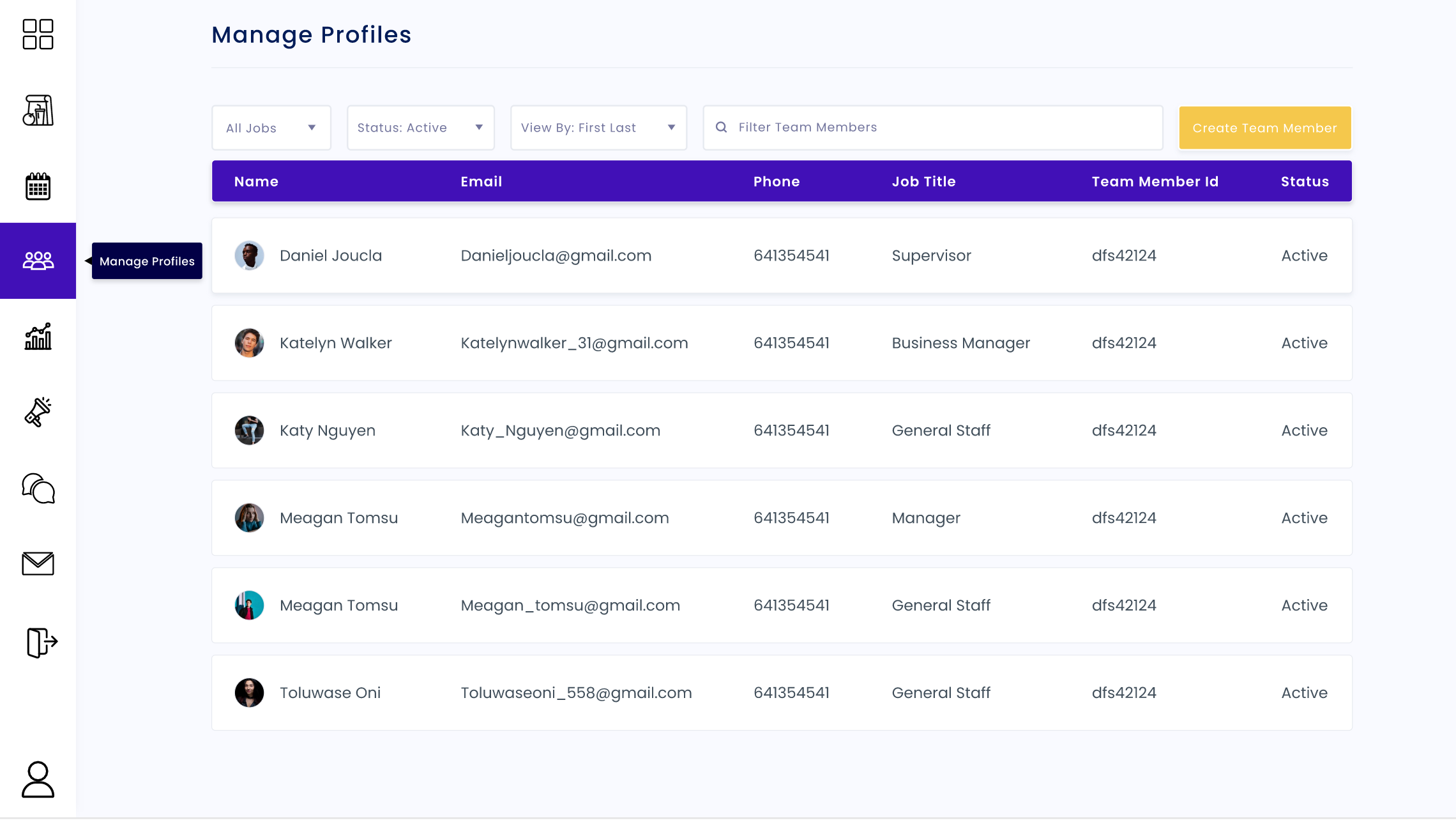Click the Create Team Member button
This screenshot has height=820, width=1456.
1264,128
